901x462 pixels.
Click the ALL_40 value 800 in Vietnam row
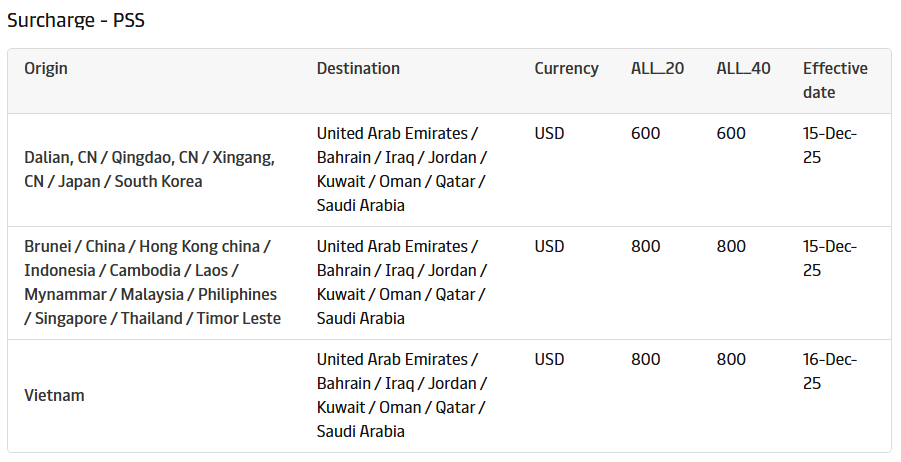click(731, 360)
